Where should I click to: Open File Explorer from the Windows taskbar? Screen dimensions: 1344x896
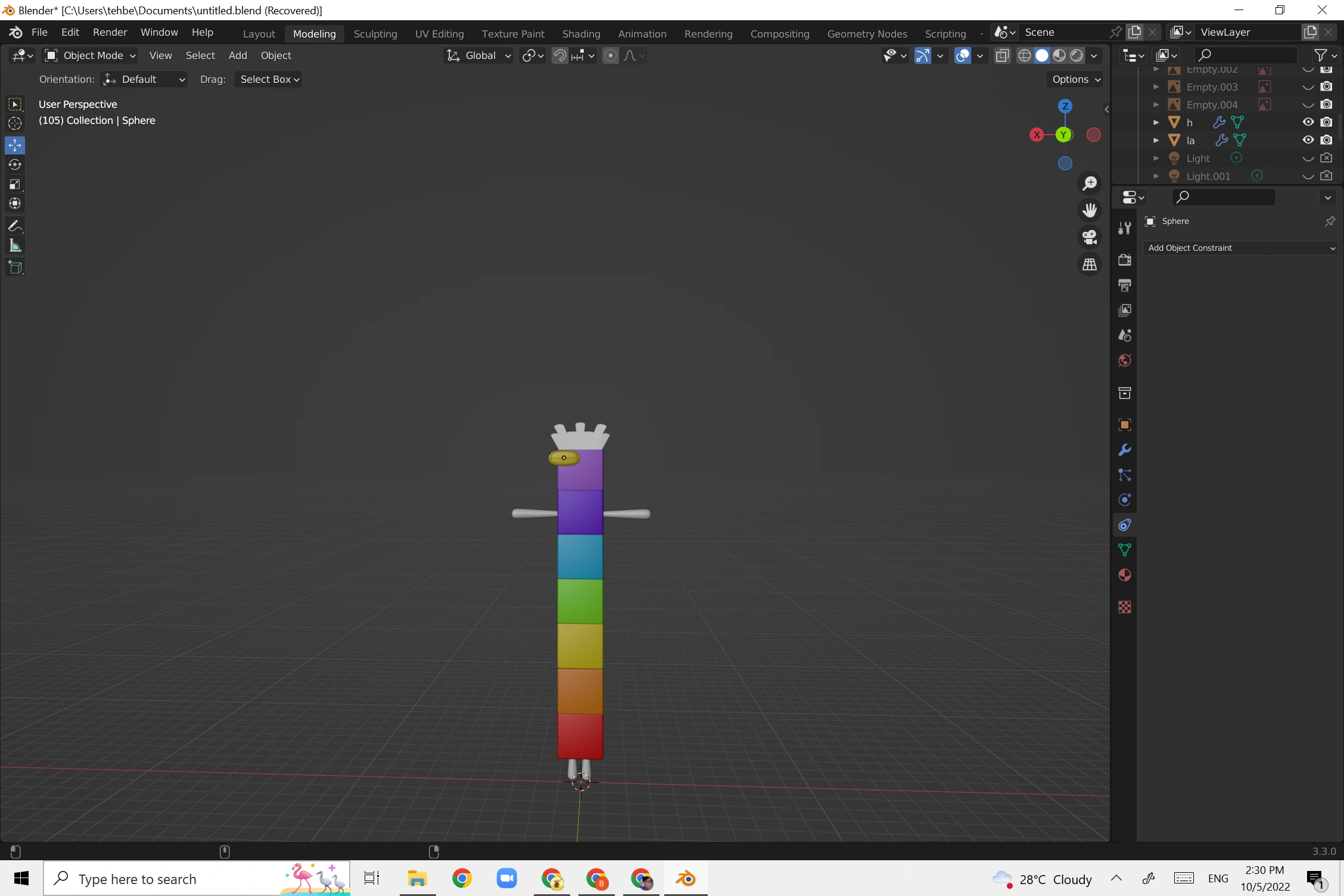pos(417,878)
